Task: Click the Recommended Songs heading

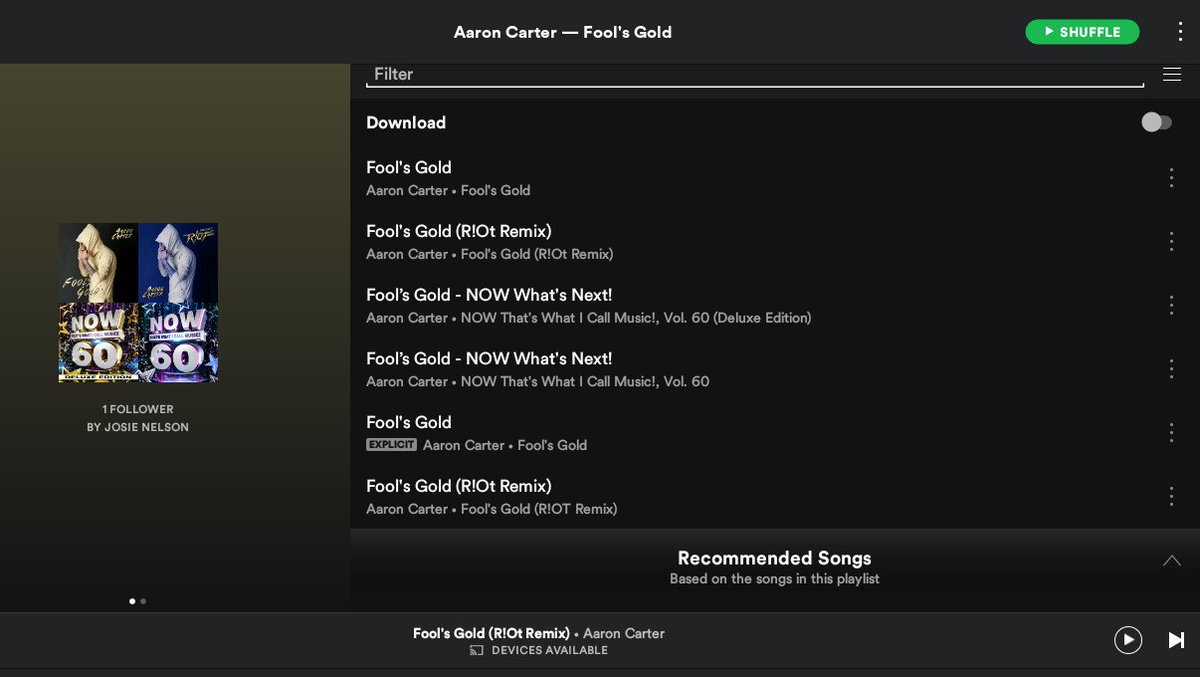Action: [774, 558]
